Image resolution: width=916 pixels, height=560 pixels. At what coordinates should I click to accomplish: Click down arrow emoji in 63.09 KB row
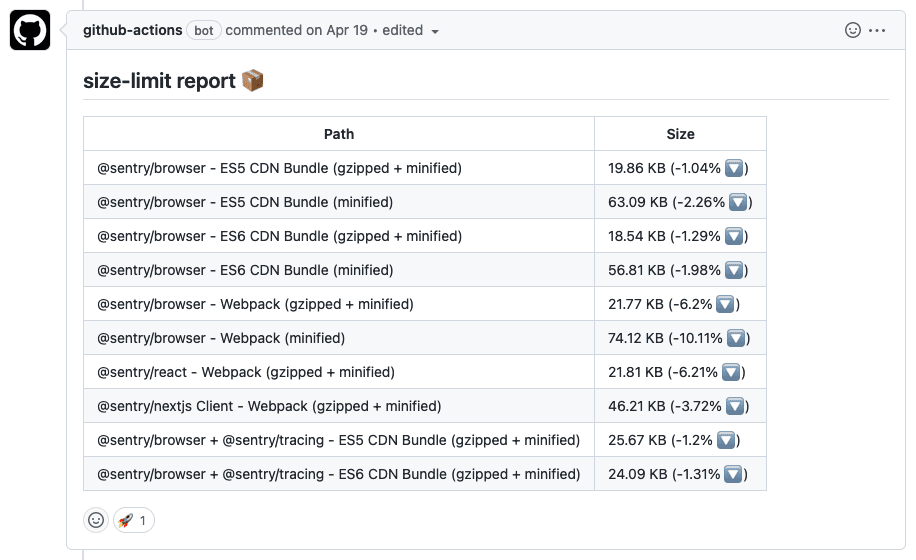coord(738,202)
